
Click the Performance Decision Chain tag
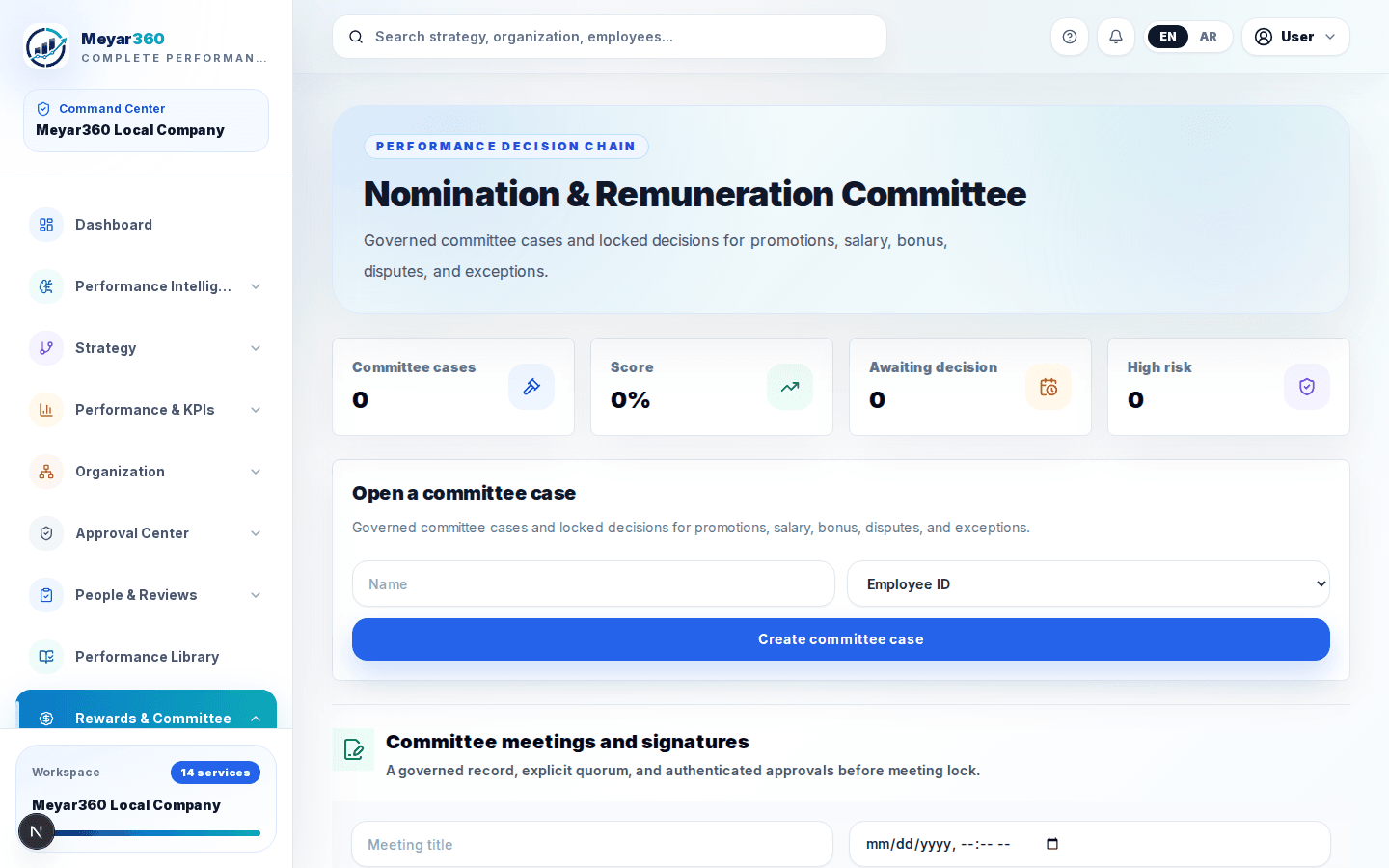(506, 147)
